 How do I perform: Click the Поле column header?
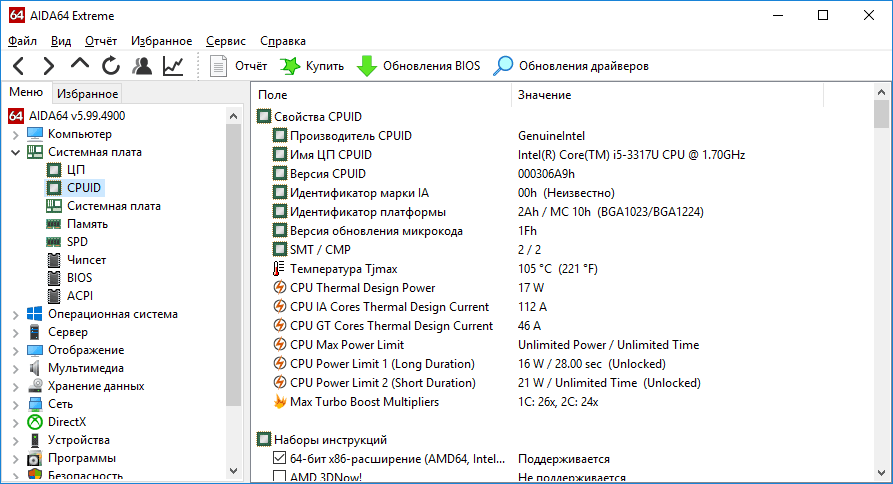[383, 95]
